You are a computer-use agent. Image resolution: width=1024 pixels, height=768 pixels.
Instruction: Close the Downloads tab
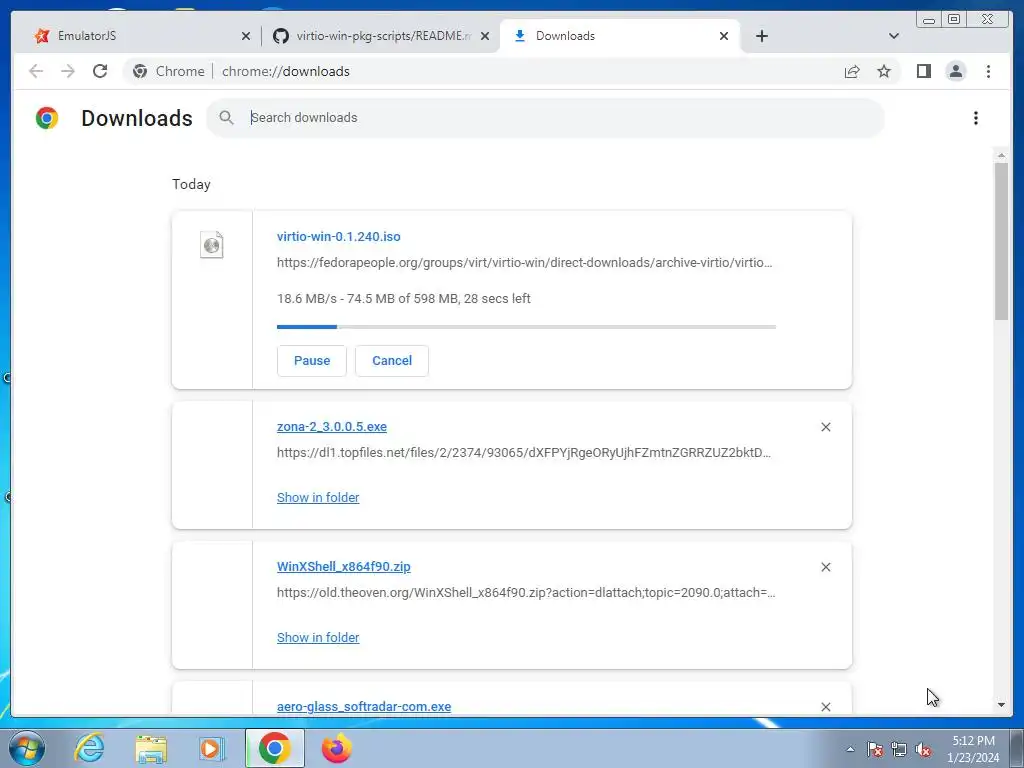(724, 36)
